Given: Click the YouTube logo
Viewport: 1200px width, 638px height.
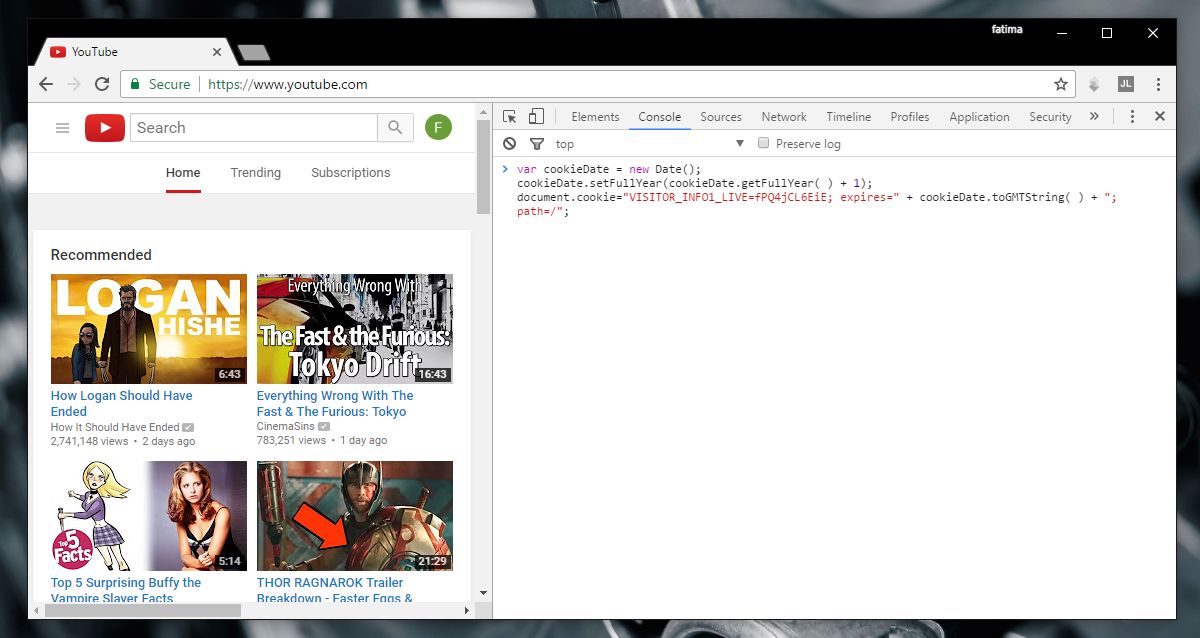Looking at the screenshot, I should pyautogui.click(x=105, y=128).
